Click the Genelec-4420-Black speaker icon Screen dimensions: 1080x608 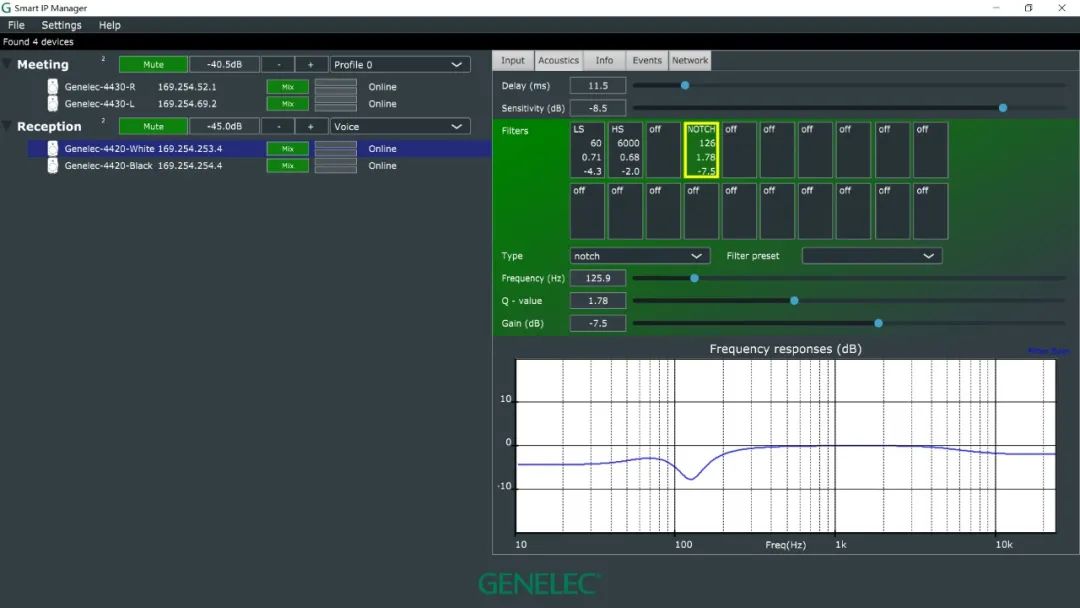pos(52,165)
